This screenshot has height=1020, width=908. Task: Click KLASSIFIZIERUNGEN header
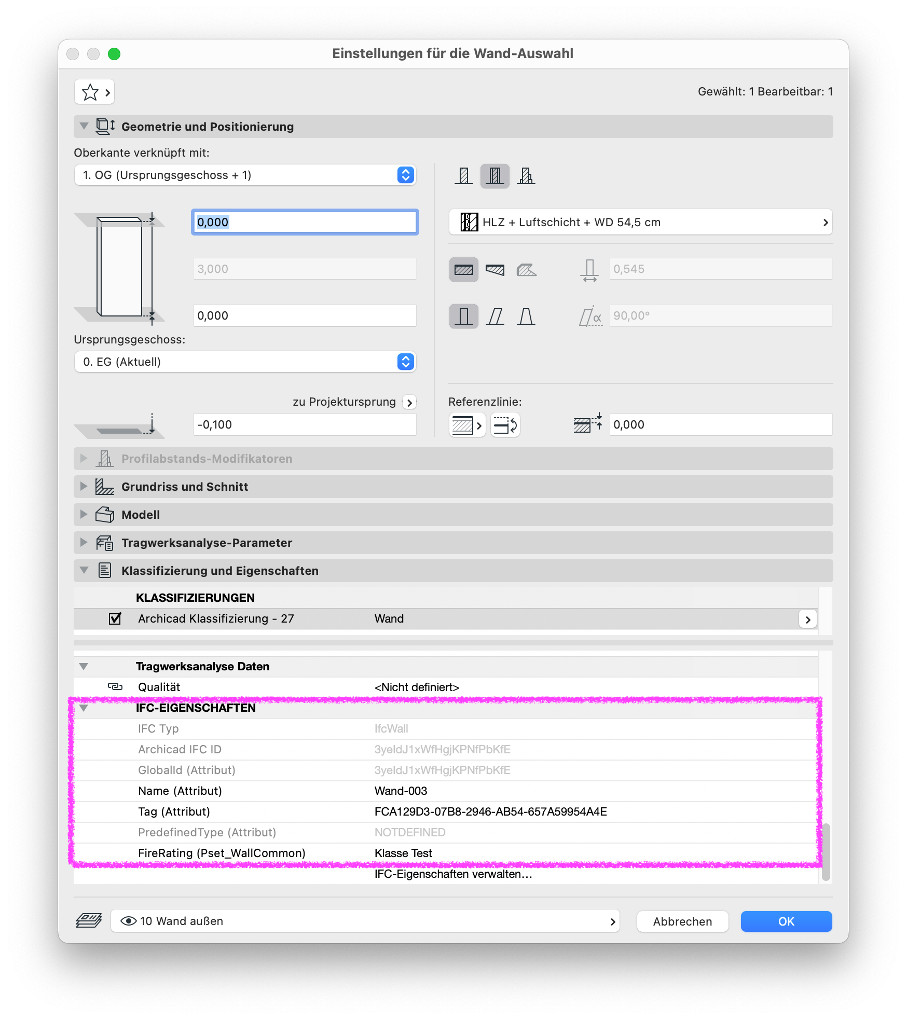click(195, 598)
